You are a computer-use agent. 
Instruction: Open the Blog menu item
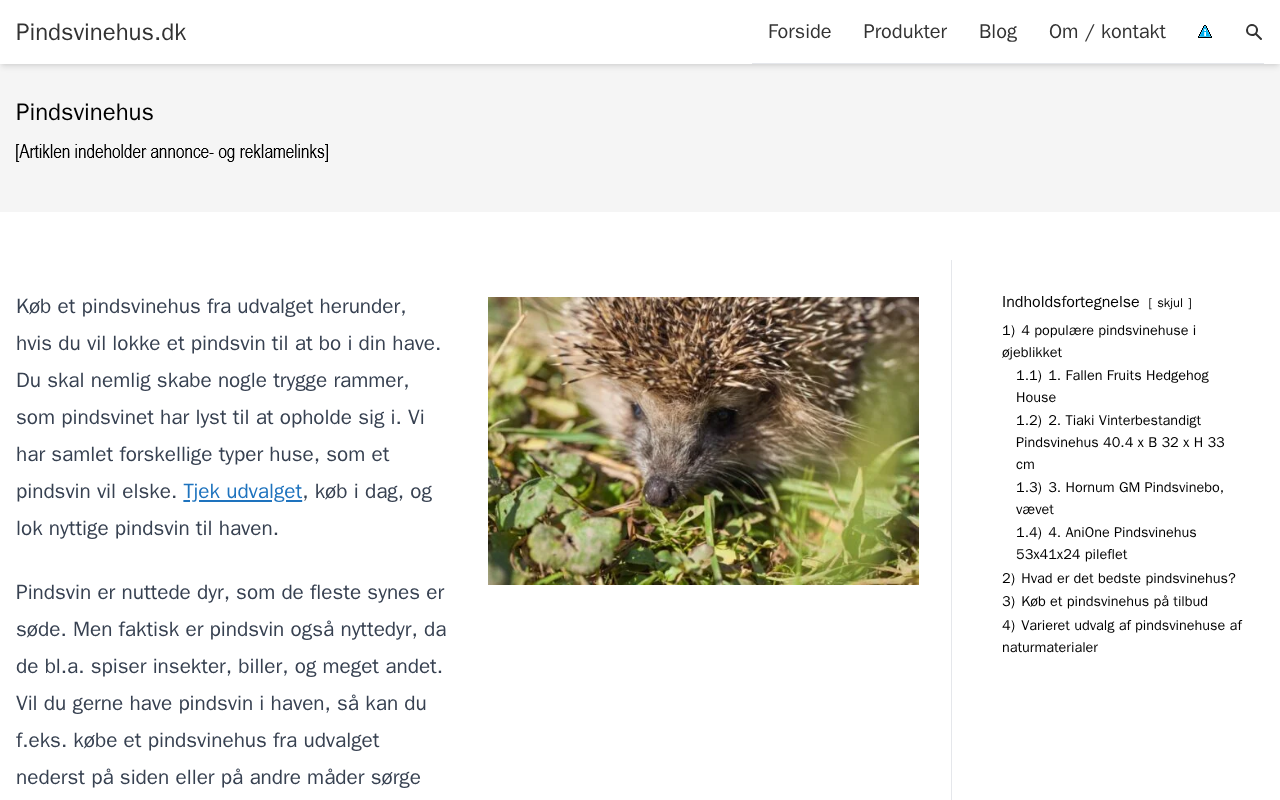click(997, 32)
